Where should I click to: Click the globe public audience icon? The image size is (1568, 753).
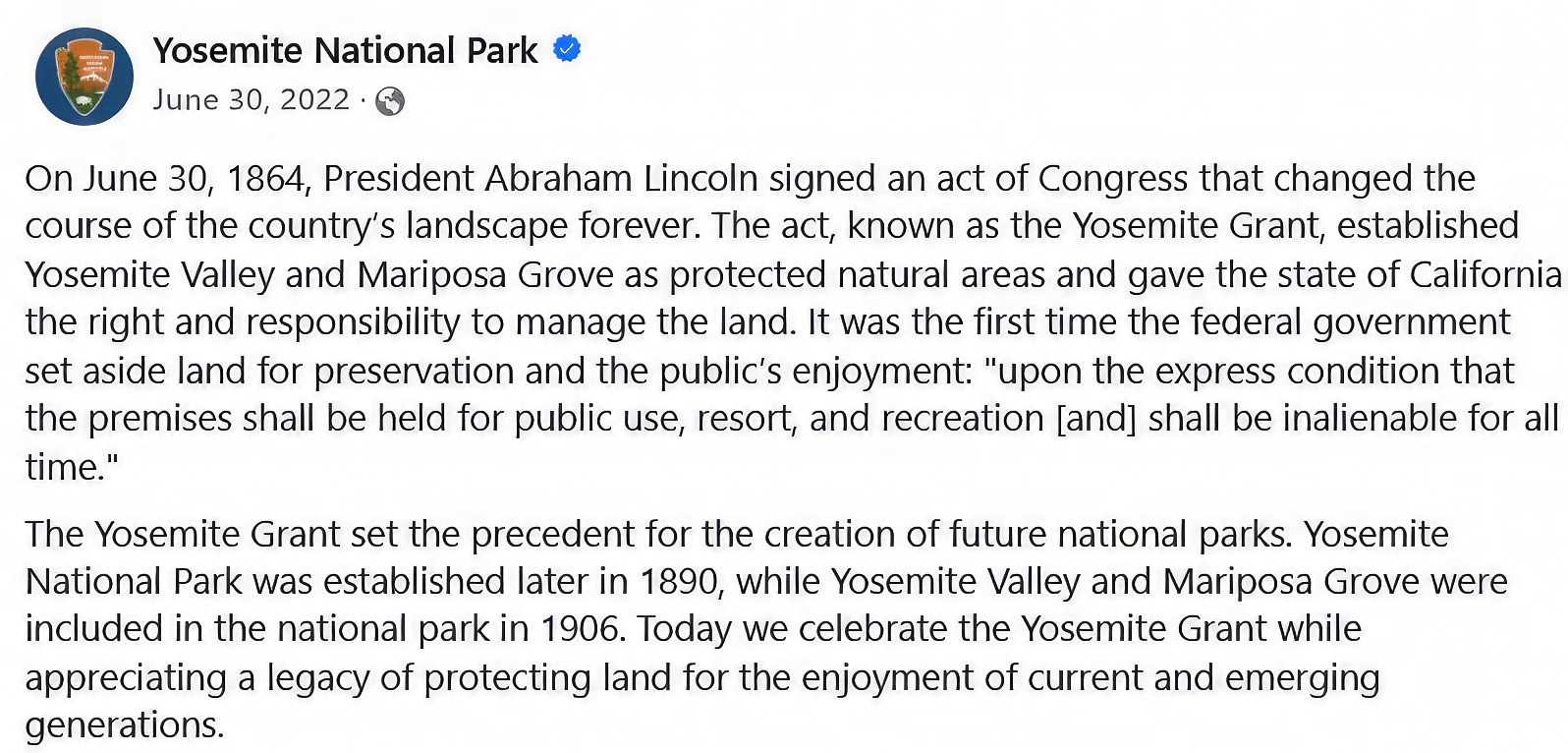[x=390, y=101]
